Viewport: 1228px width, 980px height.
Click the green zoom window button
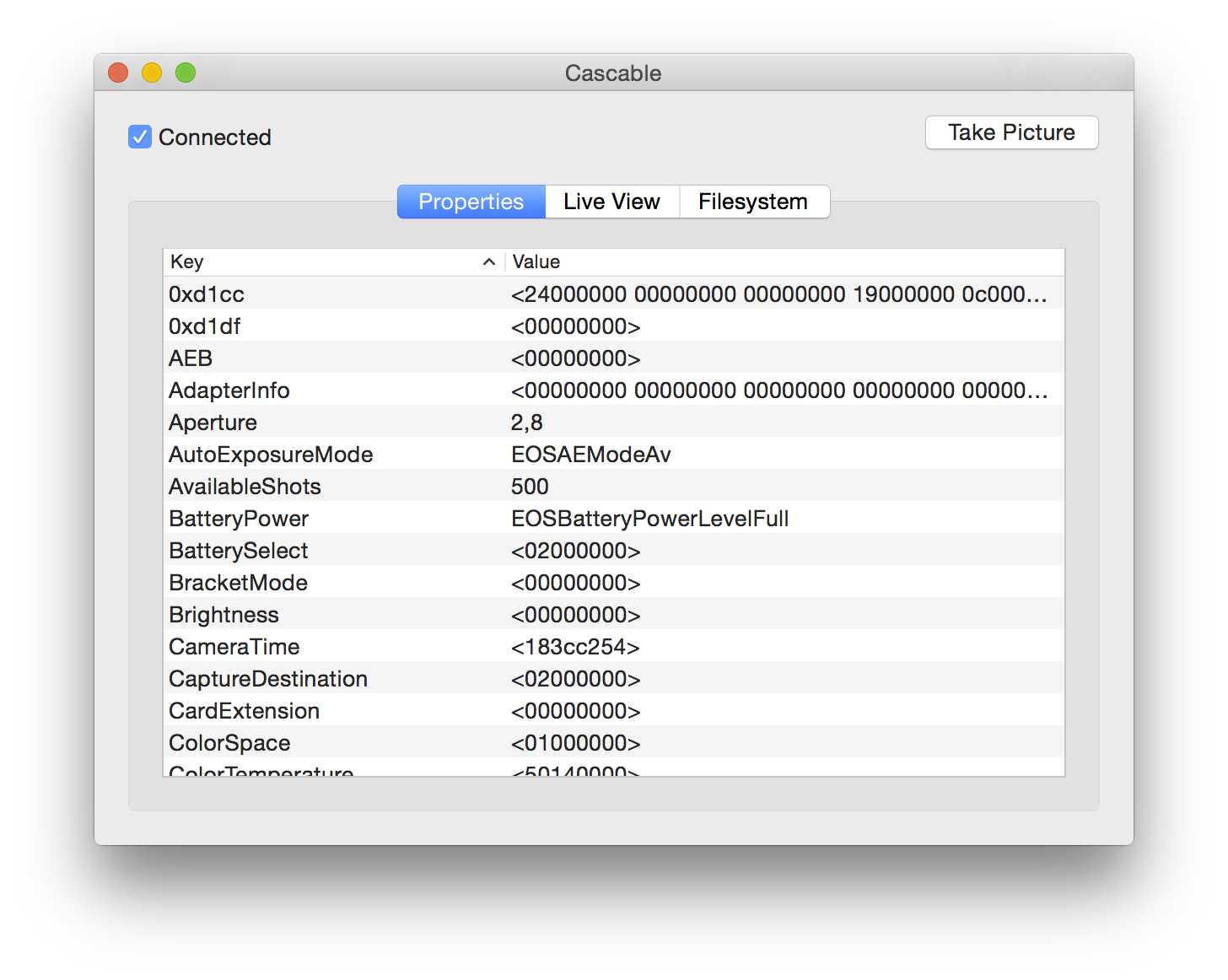click(186, 73)
